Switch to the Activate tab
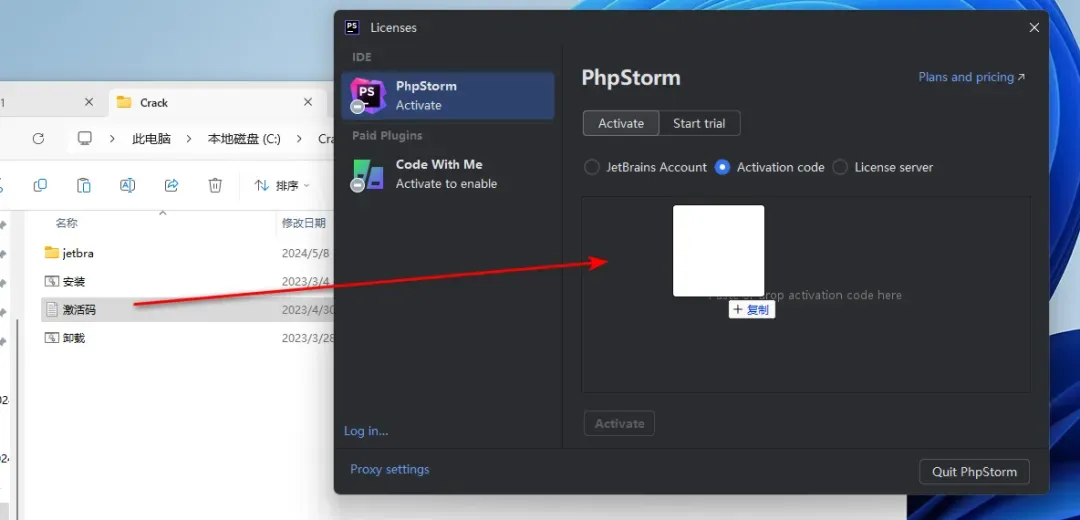Screen dimensions: 1080x520 tap(621, 123)
